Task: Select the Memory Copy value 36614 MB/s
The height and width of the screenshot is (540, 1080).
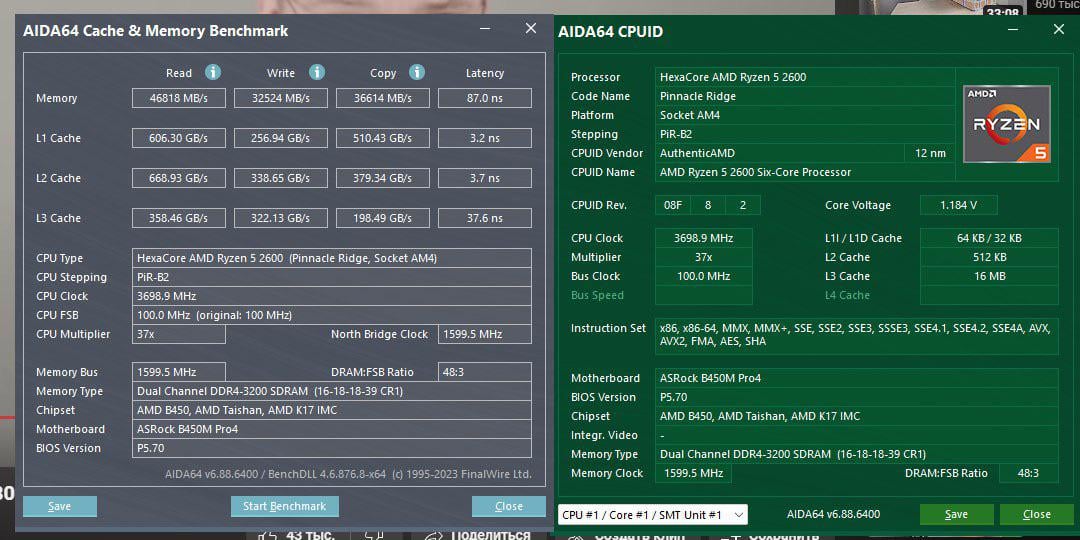Action: (382, 98)
